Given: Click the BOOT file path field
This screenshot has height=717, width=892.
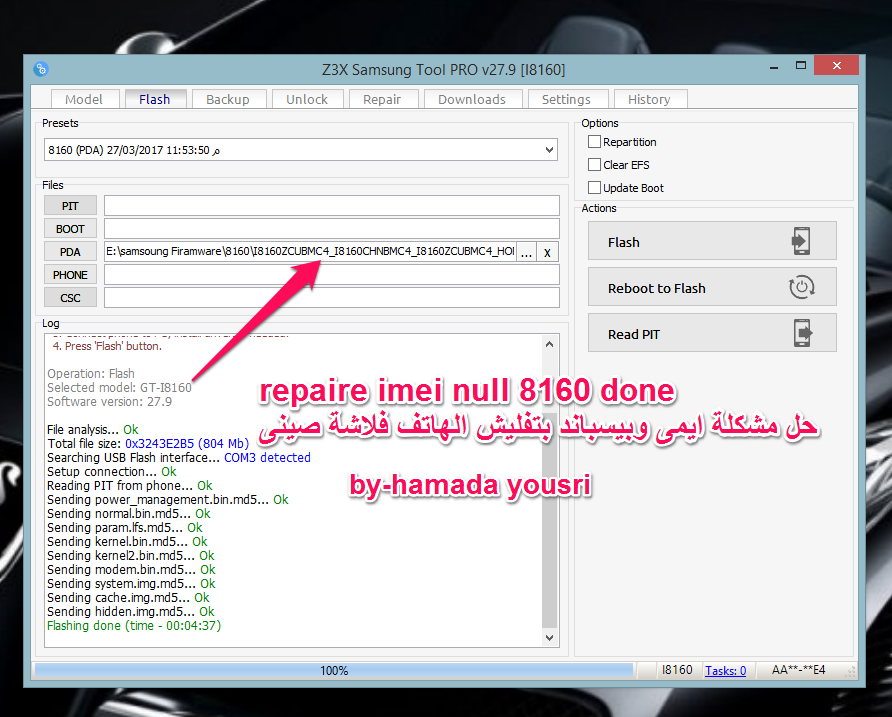Looking at the screenshot, I should [x=332, y=229].
